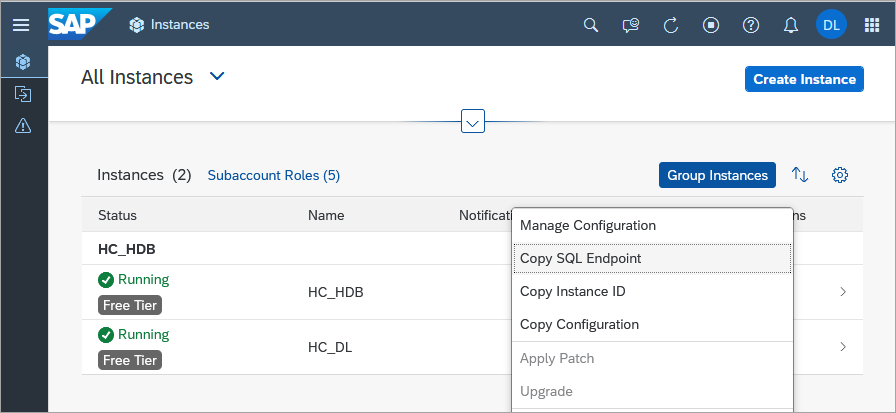Select the Apply Patch menu entry
Screen dimensions: 896x413
pyautogui.click(x=653, y=359)
